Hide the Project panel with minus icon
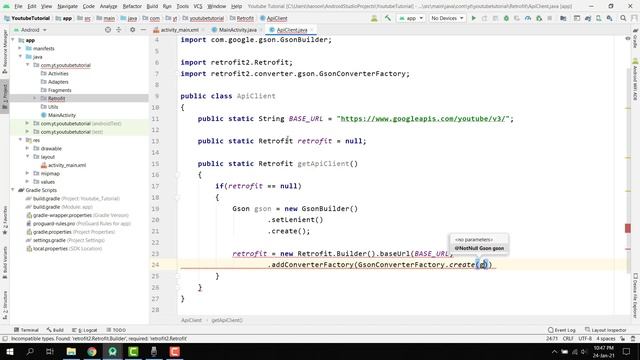 (143, 30)
